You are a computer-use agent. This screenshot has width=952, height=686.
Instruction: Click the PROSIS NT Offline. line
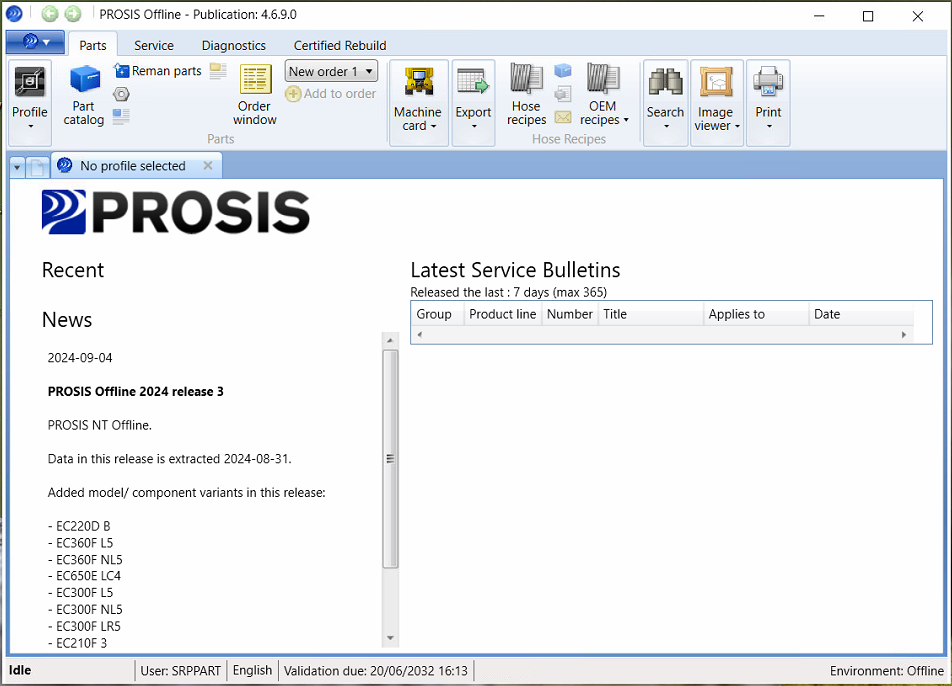[100, 425]
